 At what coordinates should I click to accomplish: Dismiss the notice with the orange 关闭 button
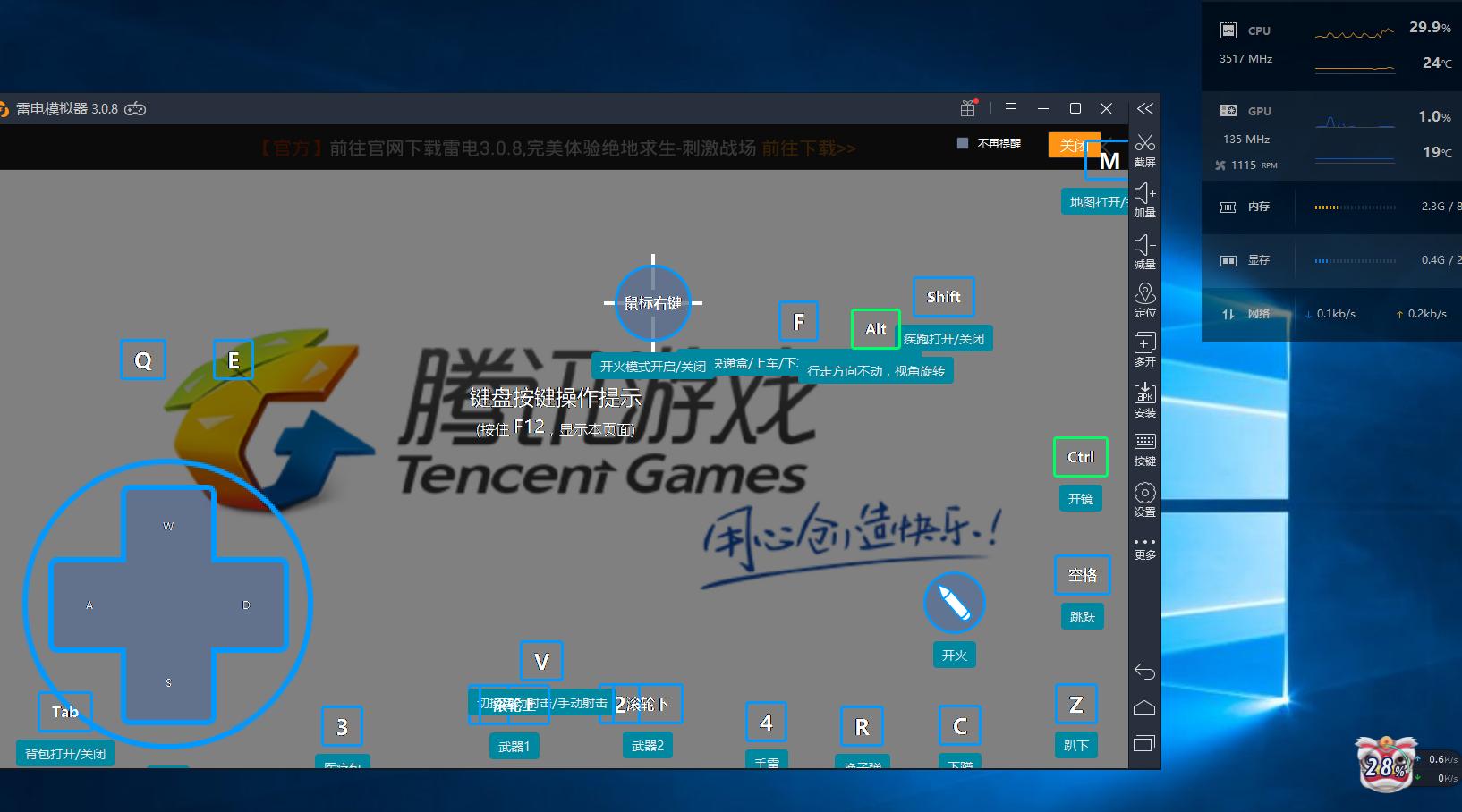(1074, 144)
